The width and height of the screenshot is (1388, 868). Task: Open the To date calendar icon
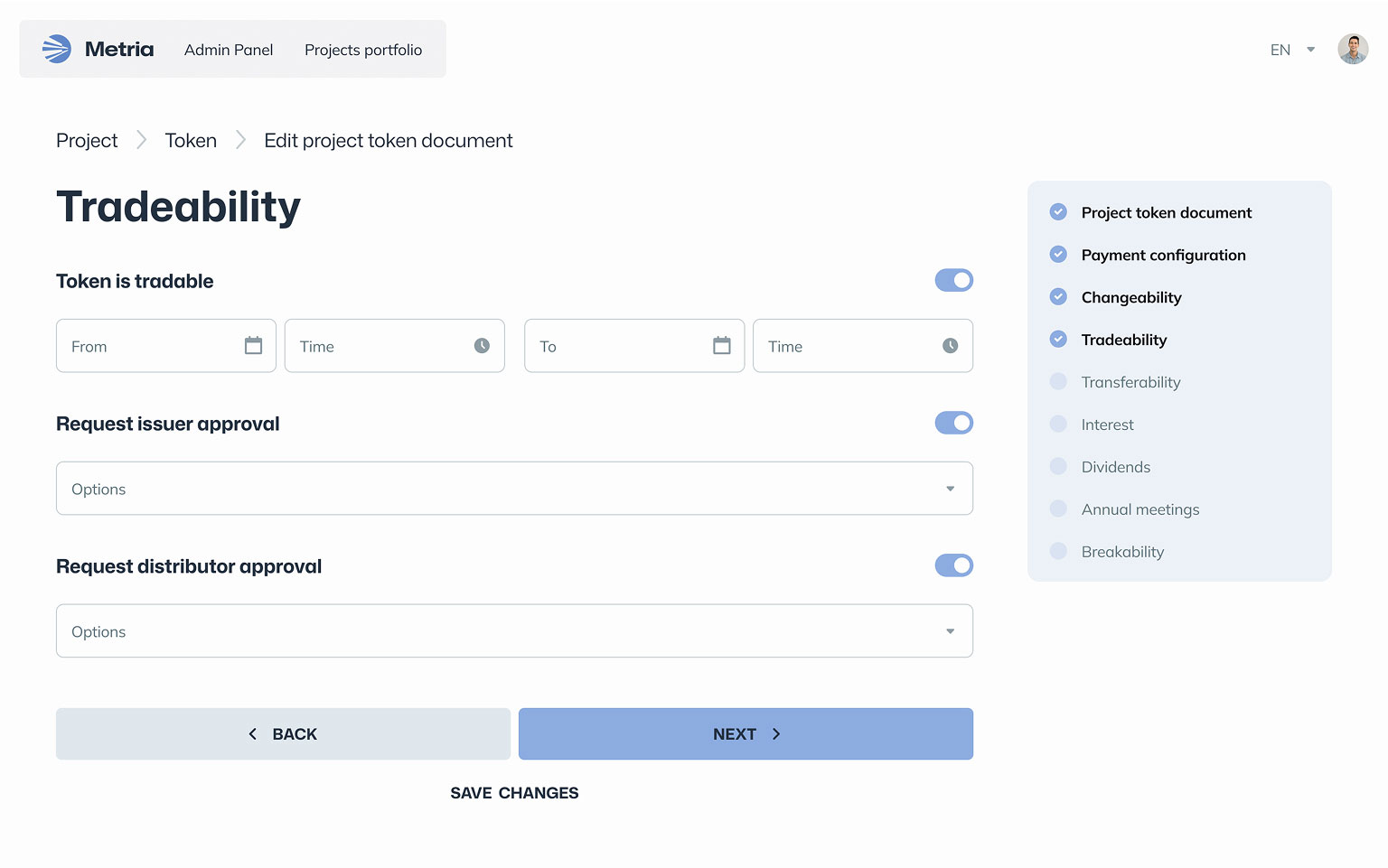coord(721,346)
